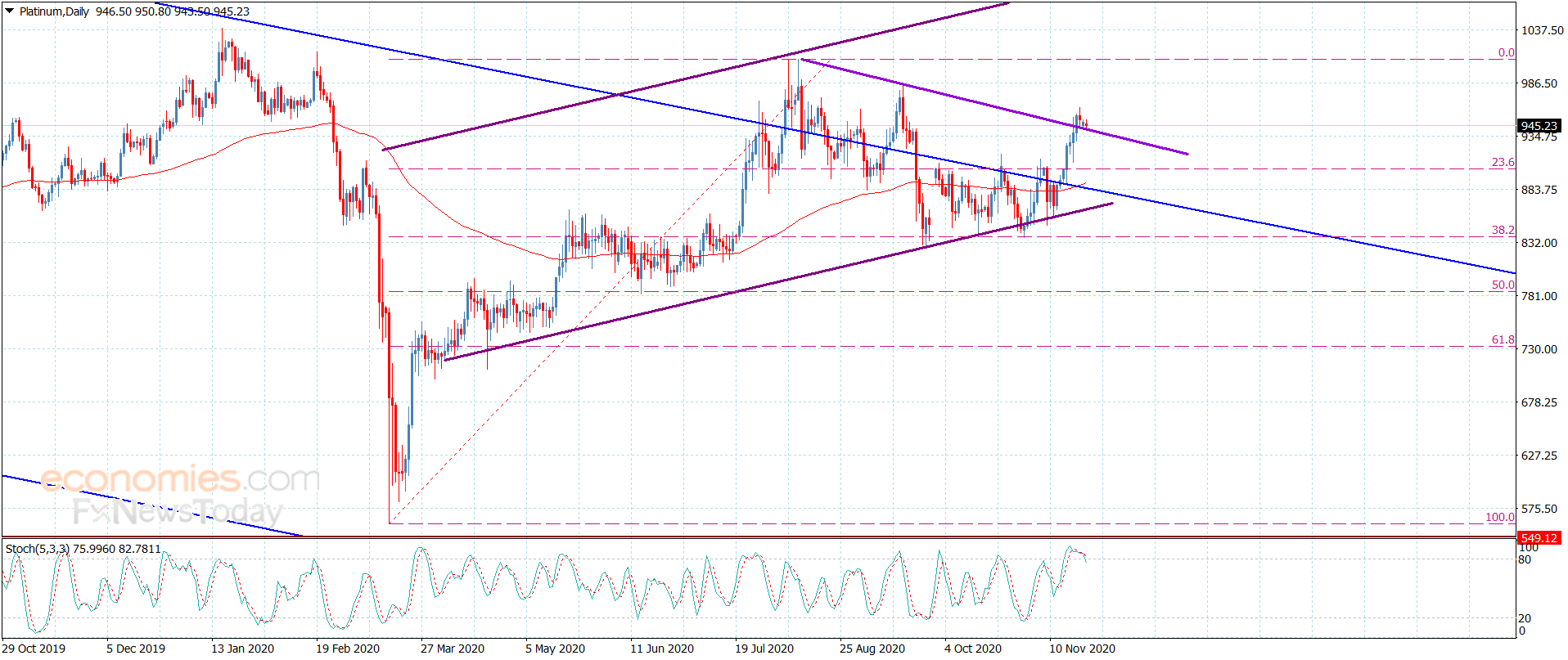This screenshot has width=1568, height=660.
Task: Click the chart menu triangle beside Platinum,Daily
Action: tap(9, 11)
